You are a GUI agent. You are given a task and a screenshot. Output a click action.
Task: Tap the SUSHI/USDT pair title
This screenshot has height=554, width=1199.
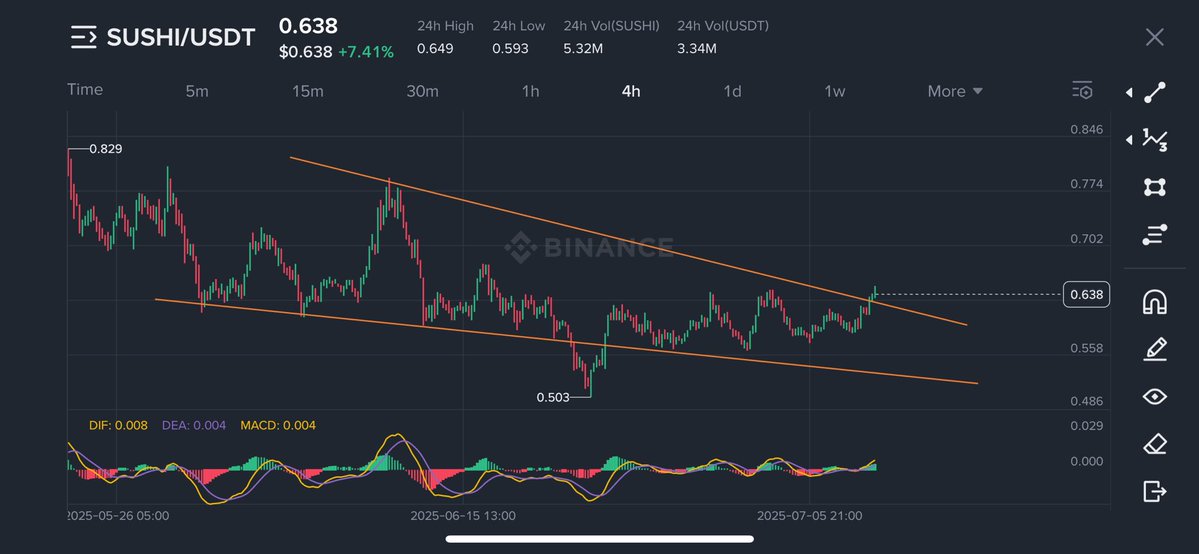[x=180, y=37]
